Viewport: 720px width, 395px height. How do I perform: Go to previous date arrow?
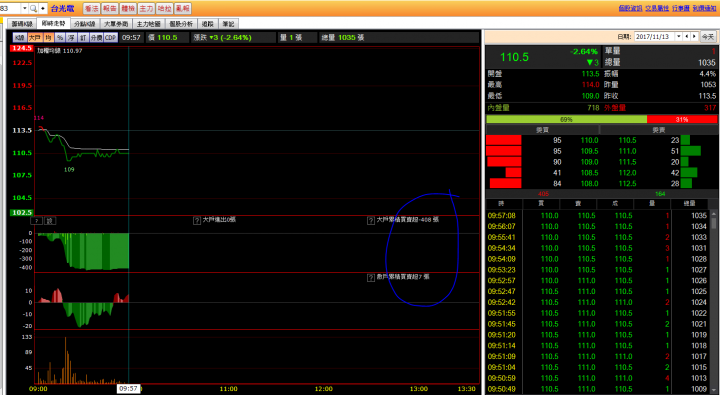point(687,37)
